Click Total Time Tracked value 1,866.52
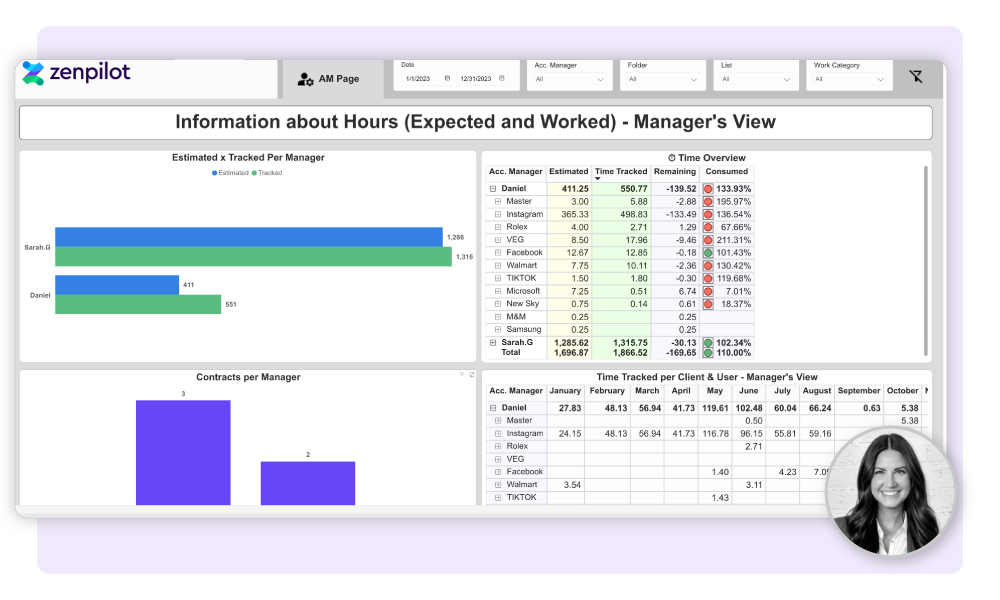This screenshot has width=1000, height=600. point(630,353)
